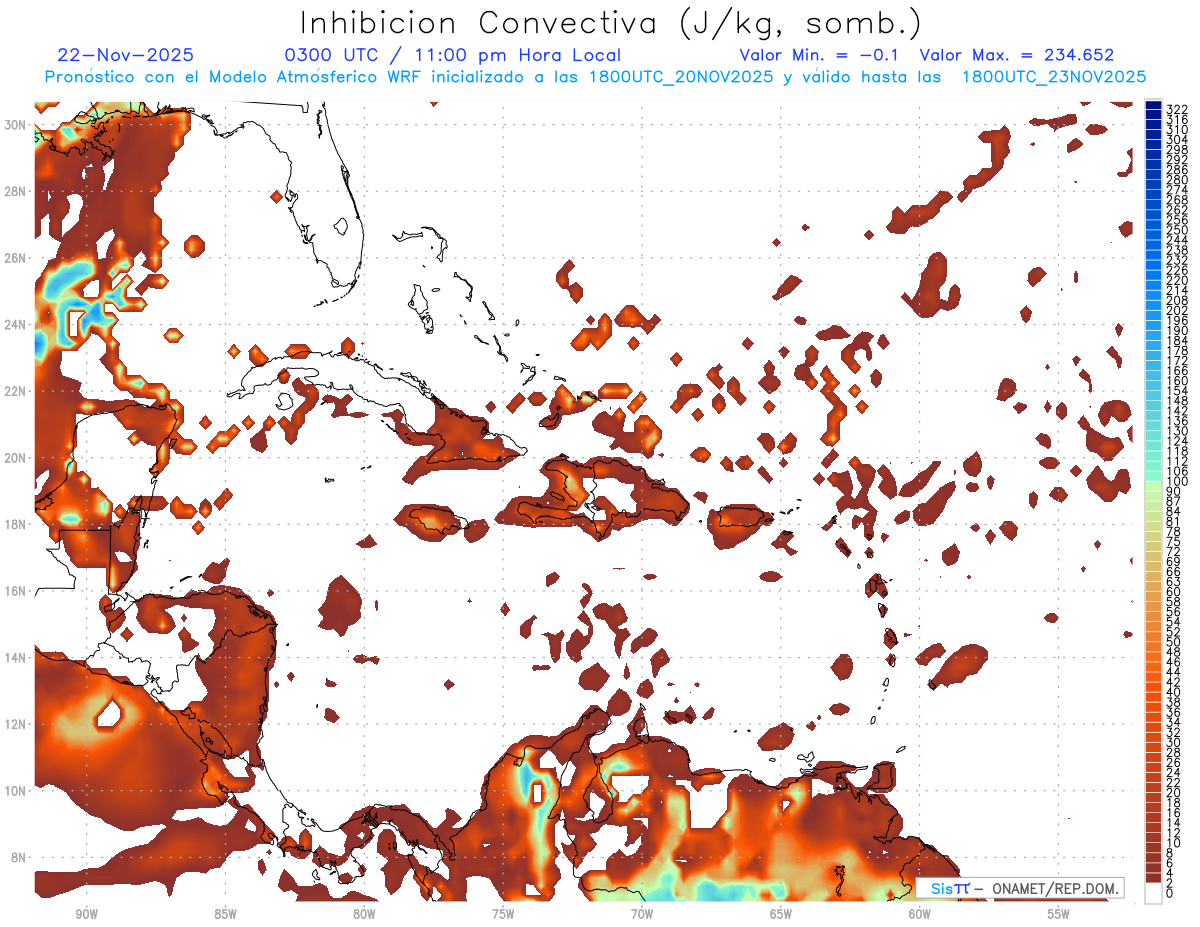The image size is (1200, 927).
Task: Click the 55W longitude label
Action: pyautogui.click(x=1059, y=914)
